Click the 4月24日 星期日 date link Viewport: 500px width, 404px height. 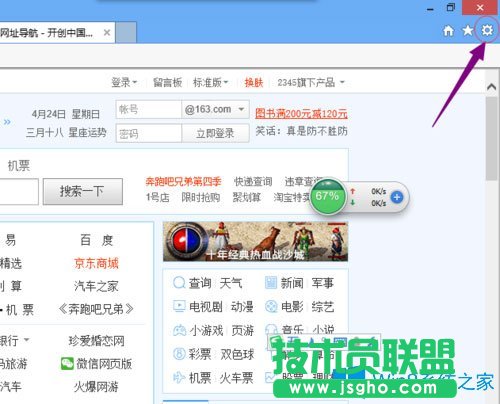(66, 114)
